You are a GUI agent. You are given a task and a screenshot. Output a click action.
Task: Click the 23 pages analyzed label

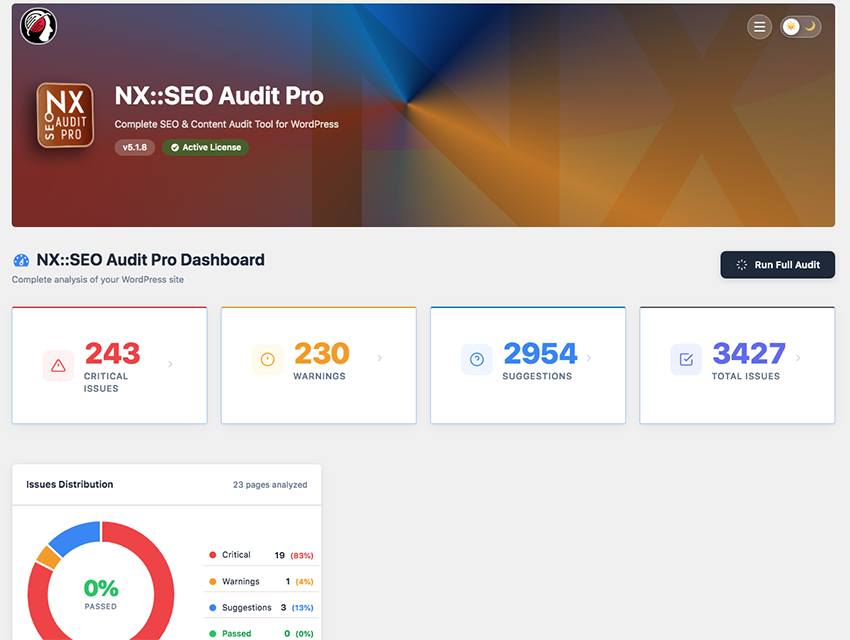(270, 484)
